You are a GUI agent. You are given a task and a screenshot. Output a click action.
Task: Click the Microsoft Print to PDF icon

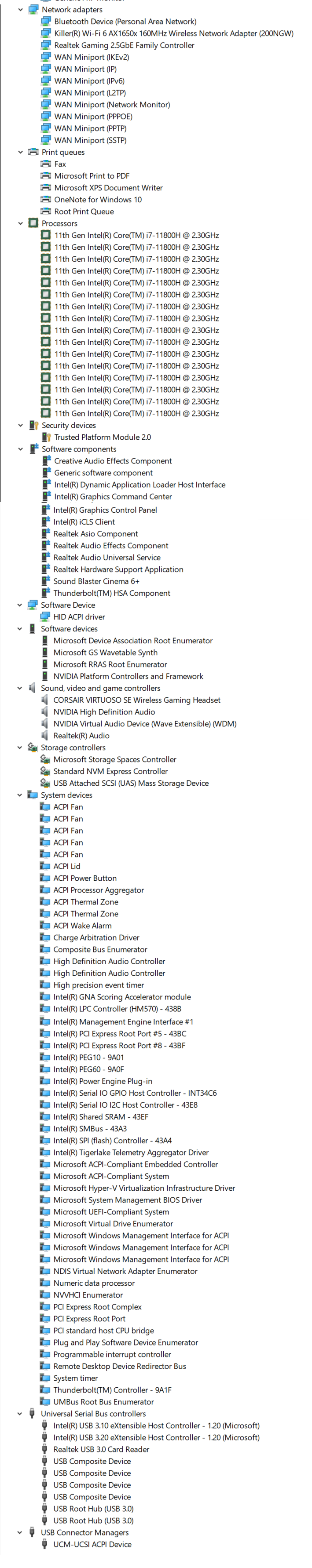point(46,176)
